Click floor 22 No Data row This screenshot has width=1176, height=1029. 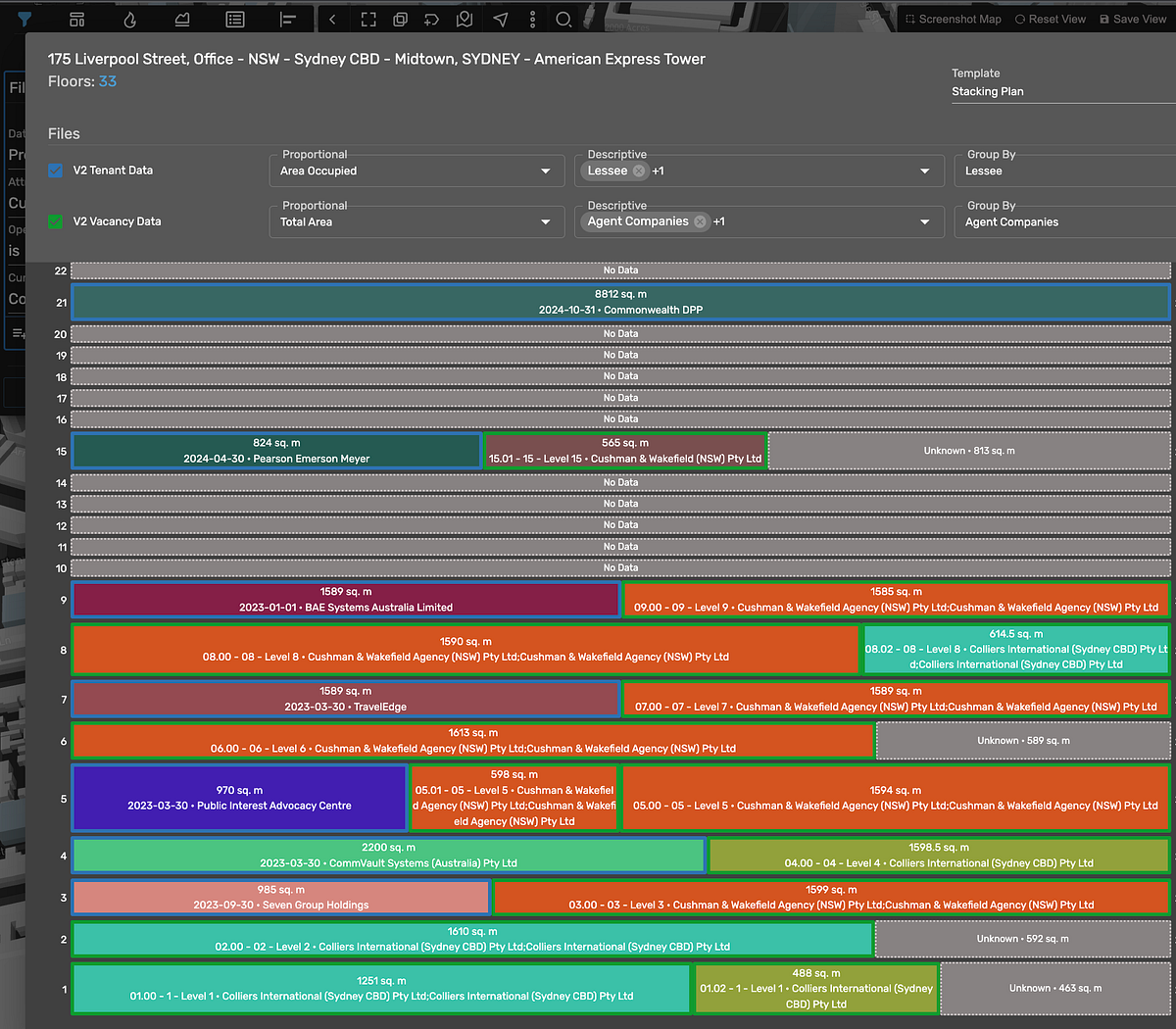620,270
